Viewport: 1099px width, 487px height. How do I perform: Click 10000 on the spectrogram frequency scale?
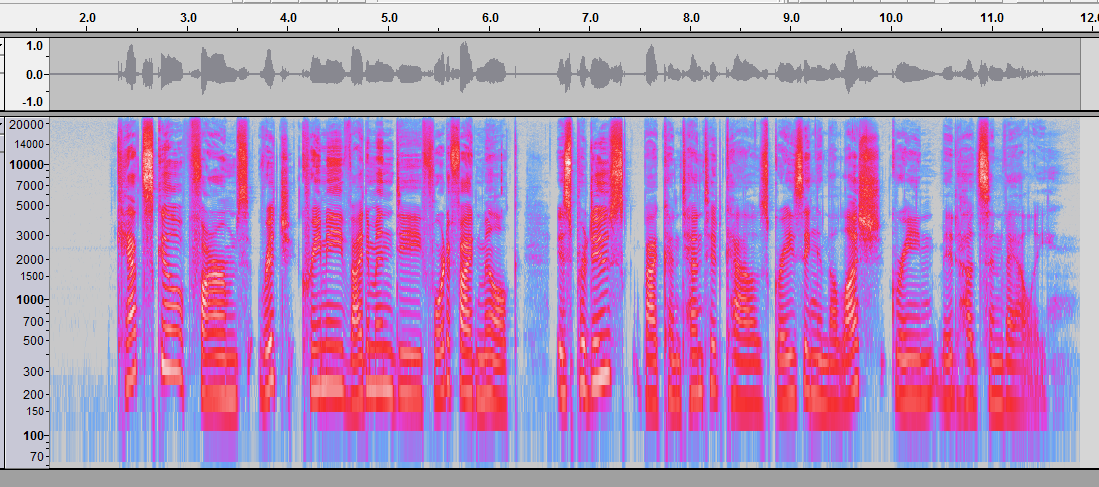pyautogui.click(x=27, y=165)
